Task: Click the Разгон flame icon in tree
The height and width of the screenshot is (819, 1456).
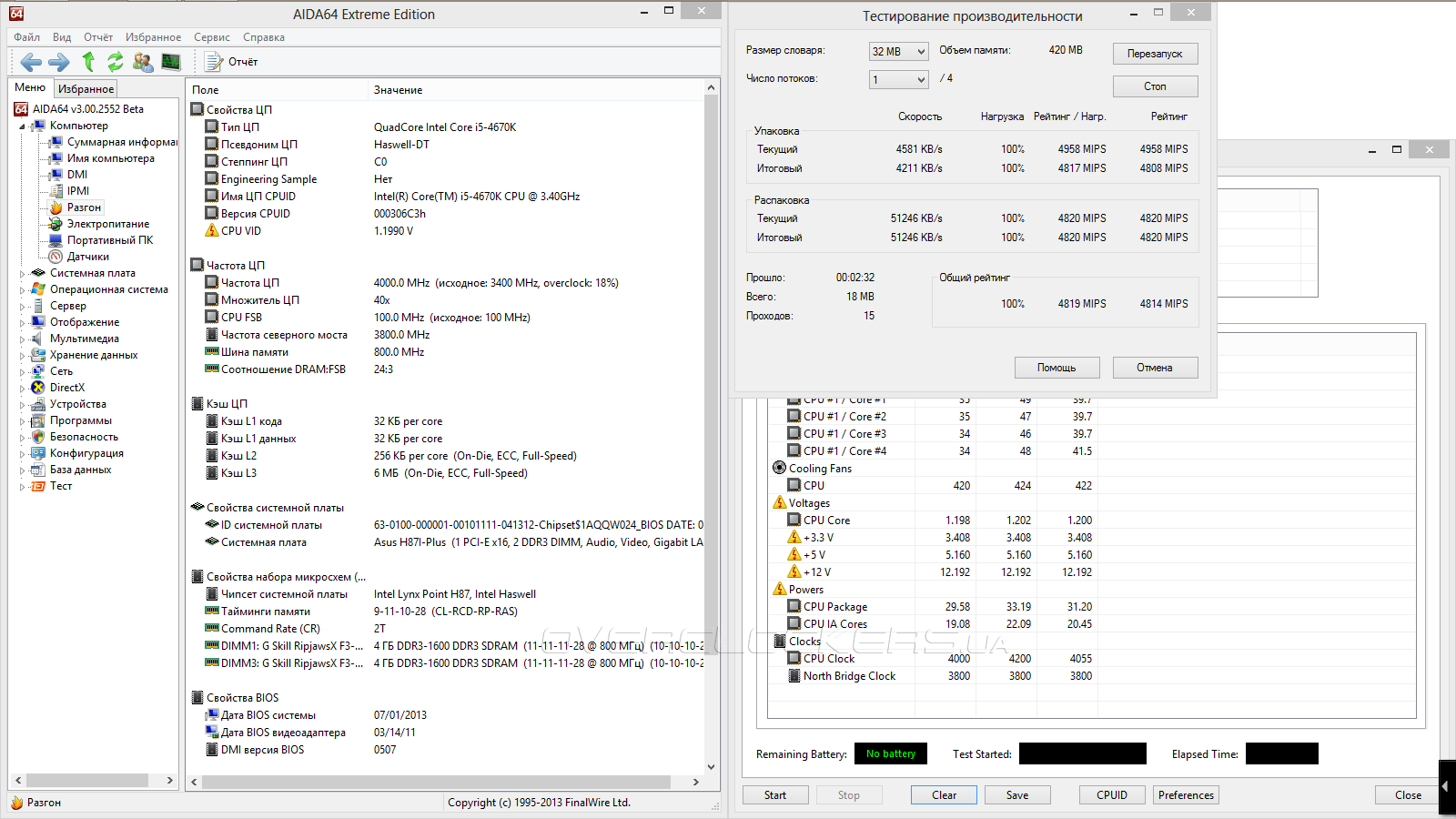Action: click(x=56, y=207)
